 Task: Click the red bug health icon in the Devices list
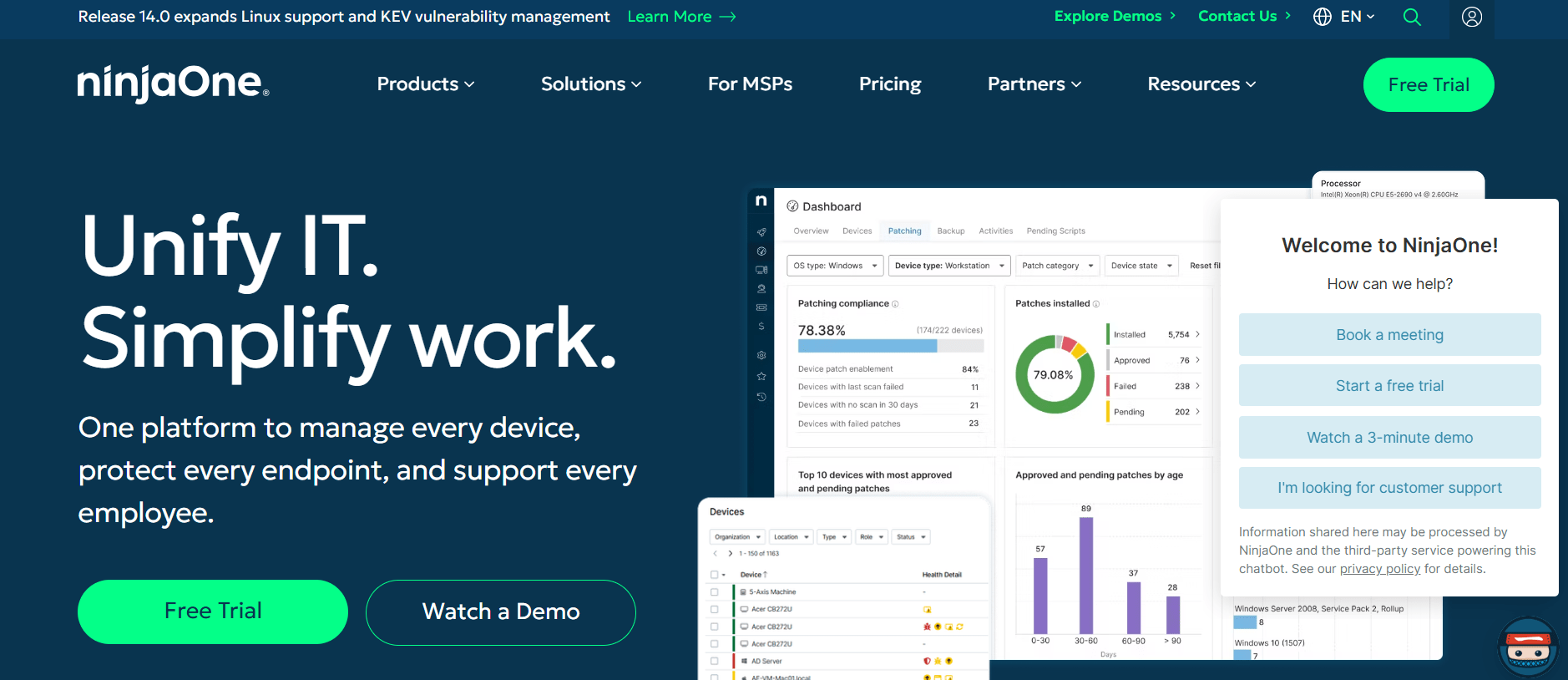pos(927,627)
